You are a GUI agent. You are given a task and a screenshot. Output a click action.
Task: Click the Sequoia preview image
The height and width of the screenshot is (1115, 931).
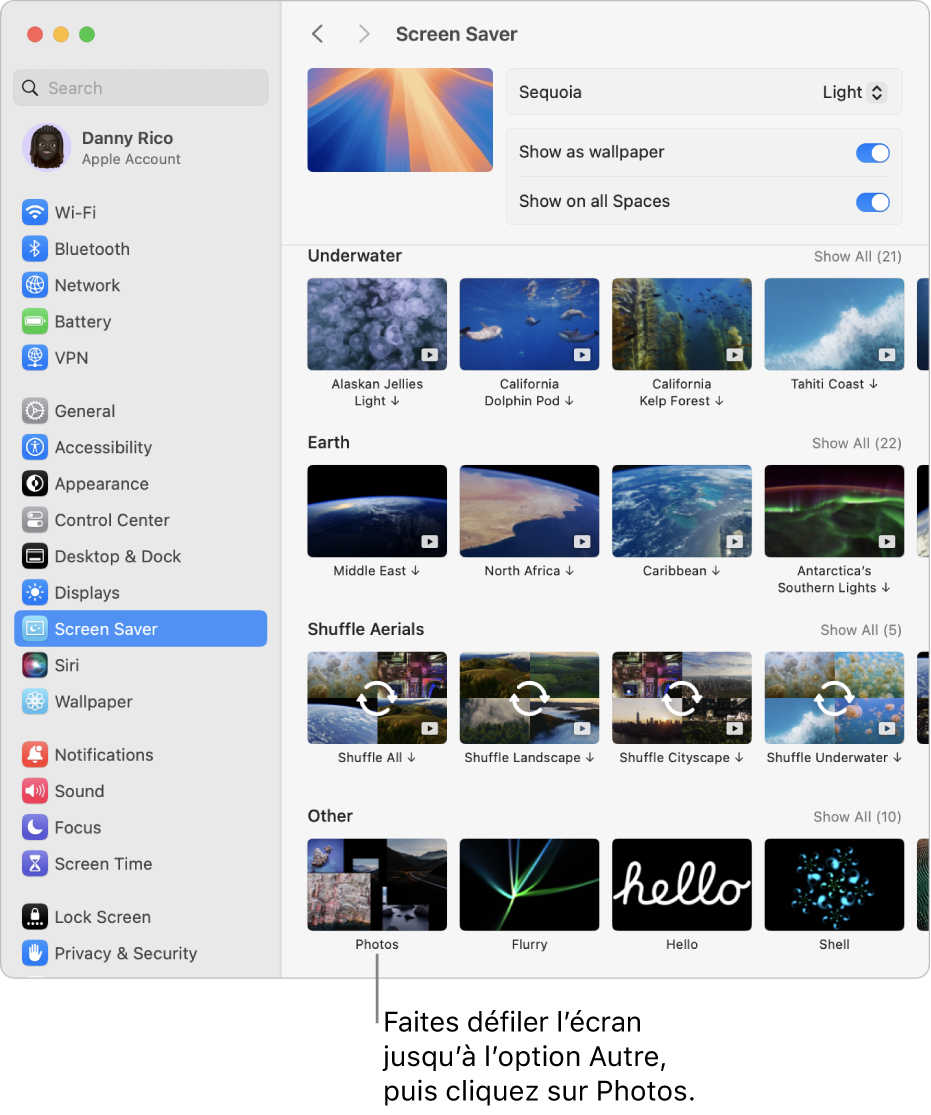[400, 119]
